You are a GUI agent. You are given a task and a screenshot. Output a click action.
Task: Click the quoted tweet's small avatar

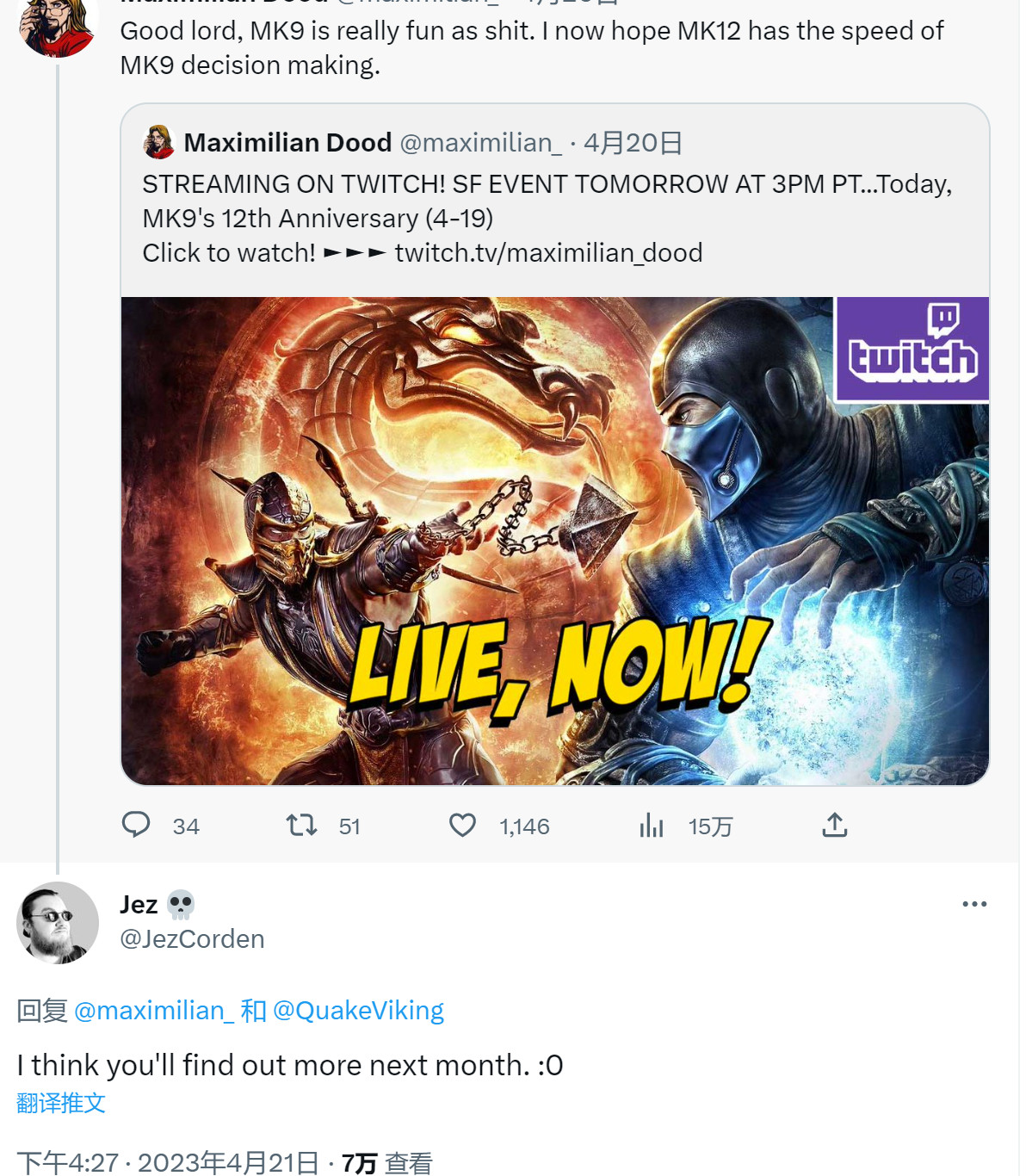tap(159, 142)
